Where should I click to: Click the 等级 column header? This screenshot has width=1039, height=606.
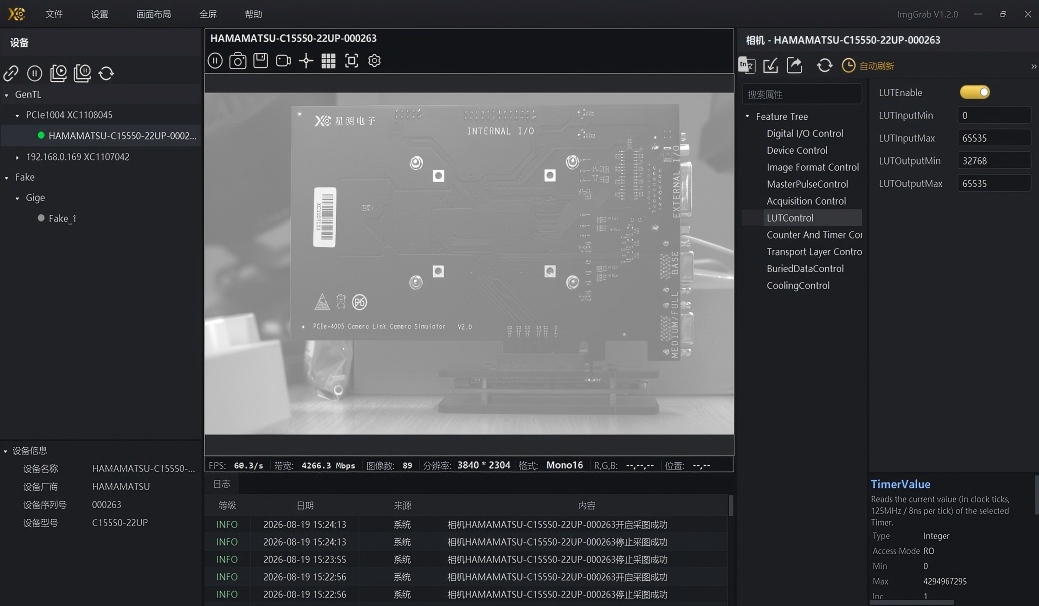click(x=227, y=505)
